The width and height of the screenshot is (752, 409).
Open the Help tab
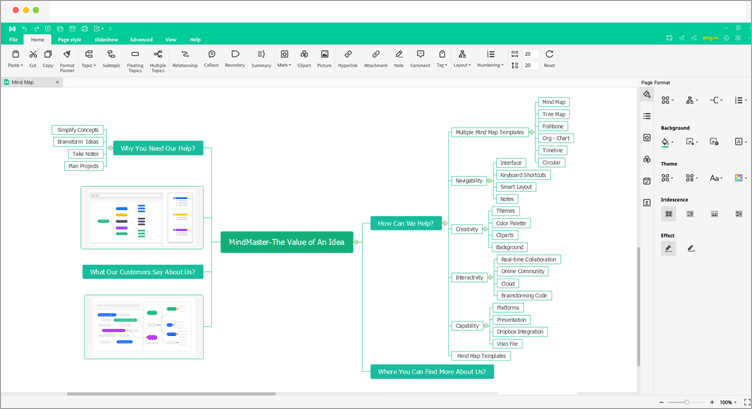[195, 40]
